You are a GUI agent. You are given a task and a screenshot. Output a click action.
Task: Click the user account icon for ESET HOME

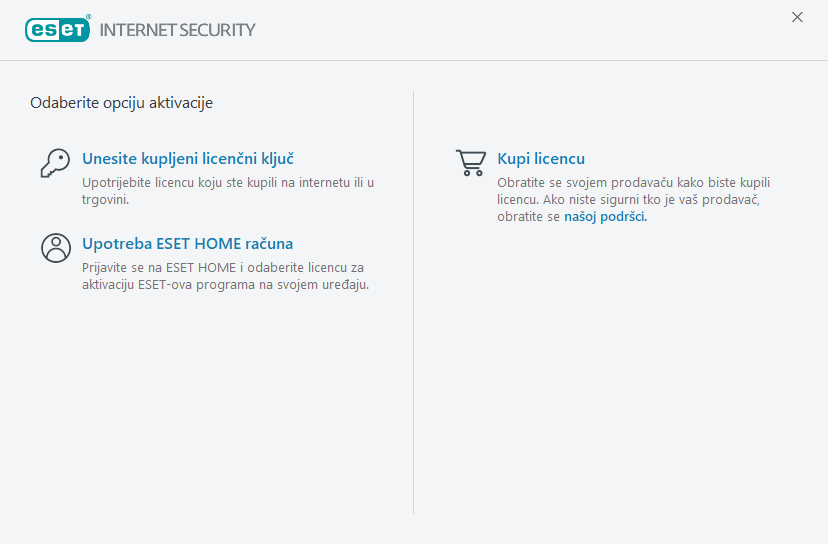[x=55, y=247]
